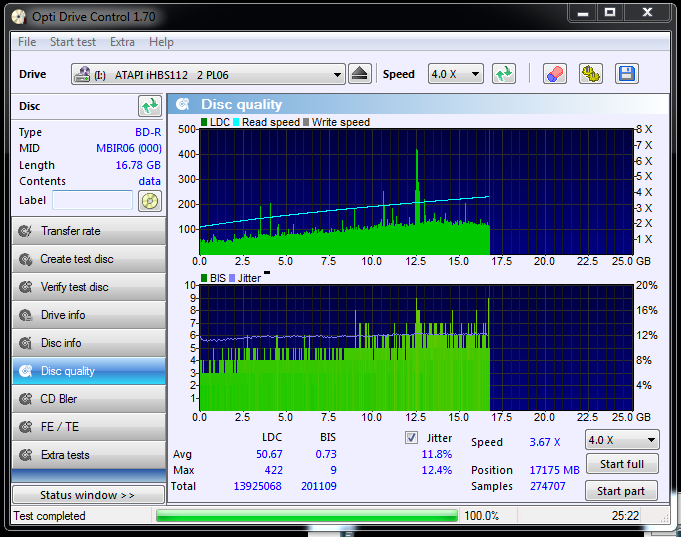Click the LDC Max value 422

pos(274,470)
